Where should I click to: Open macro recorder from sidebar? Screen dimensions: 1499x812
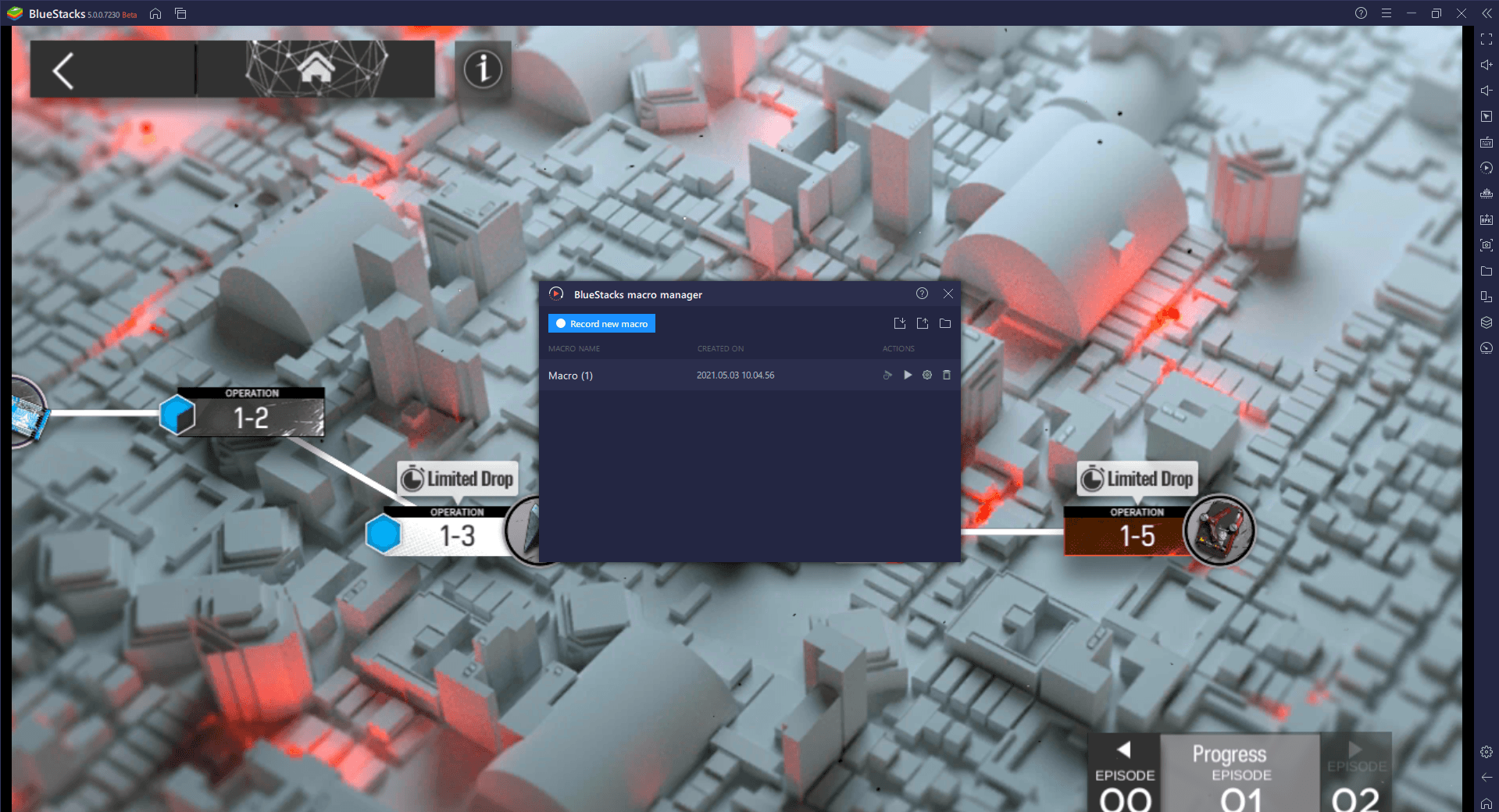(x=1486, y=168)
